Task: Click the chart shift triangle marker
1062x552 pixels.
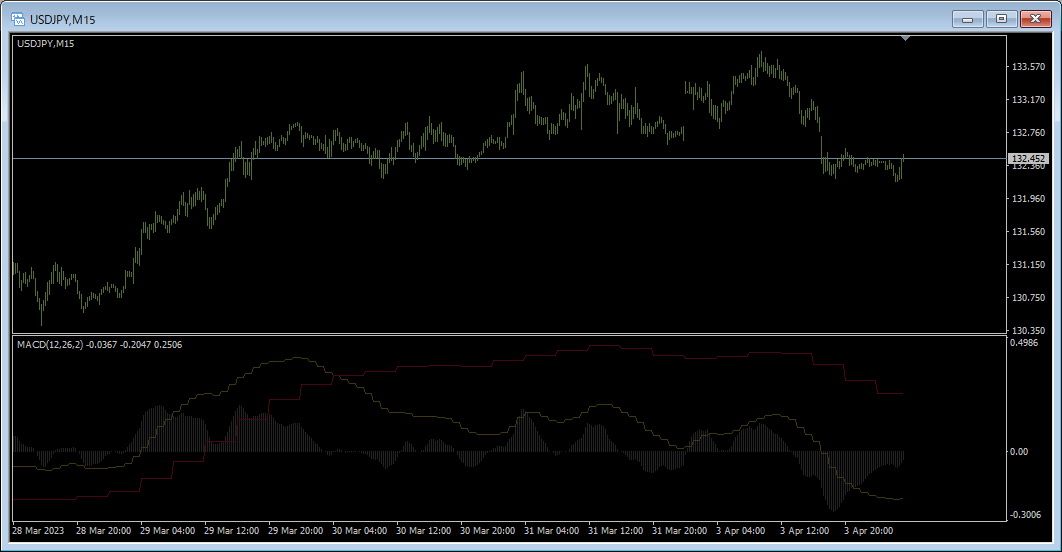Action: pyautogui.click(x=906, y=39)
